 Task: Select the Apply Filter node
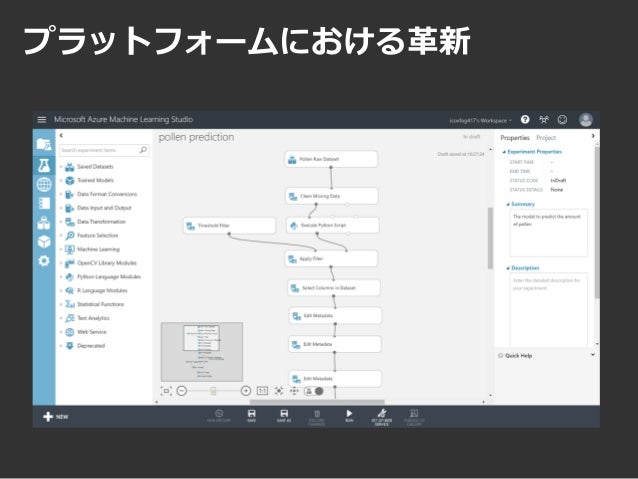point(331,258)
